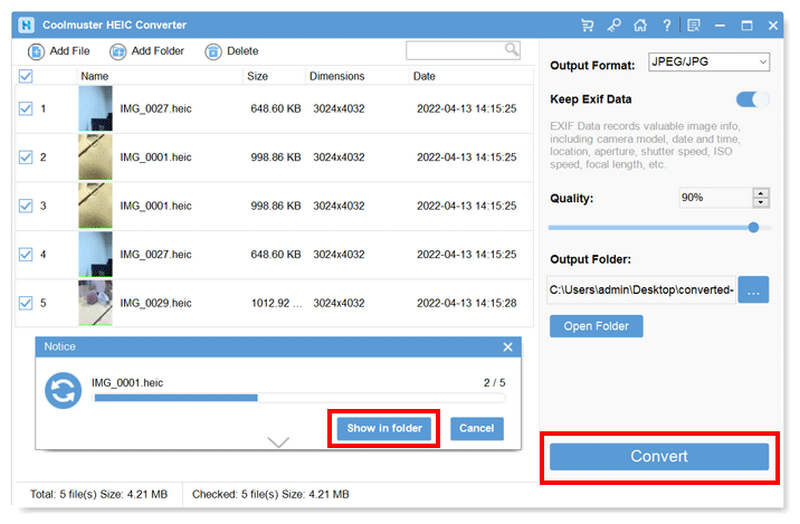Open the Output Format dropdown
Viewport: 800px width, 524px height.
click(x=709, y=62)
